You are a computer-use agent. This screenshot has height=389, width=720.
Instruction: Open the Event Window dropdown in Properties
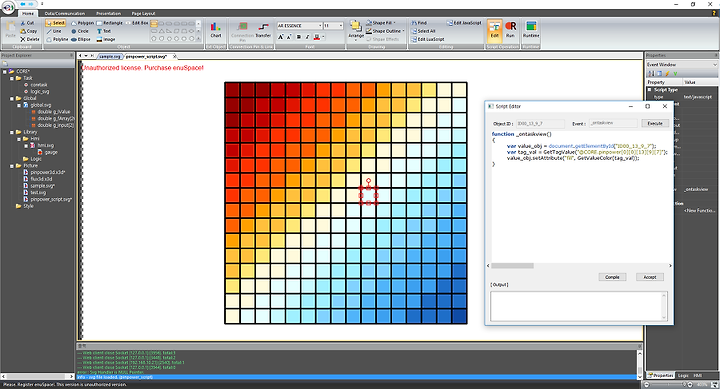coord(714,65)
